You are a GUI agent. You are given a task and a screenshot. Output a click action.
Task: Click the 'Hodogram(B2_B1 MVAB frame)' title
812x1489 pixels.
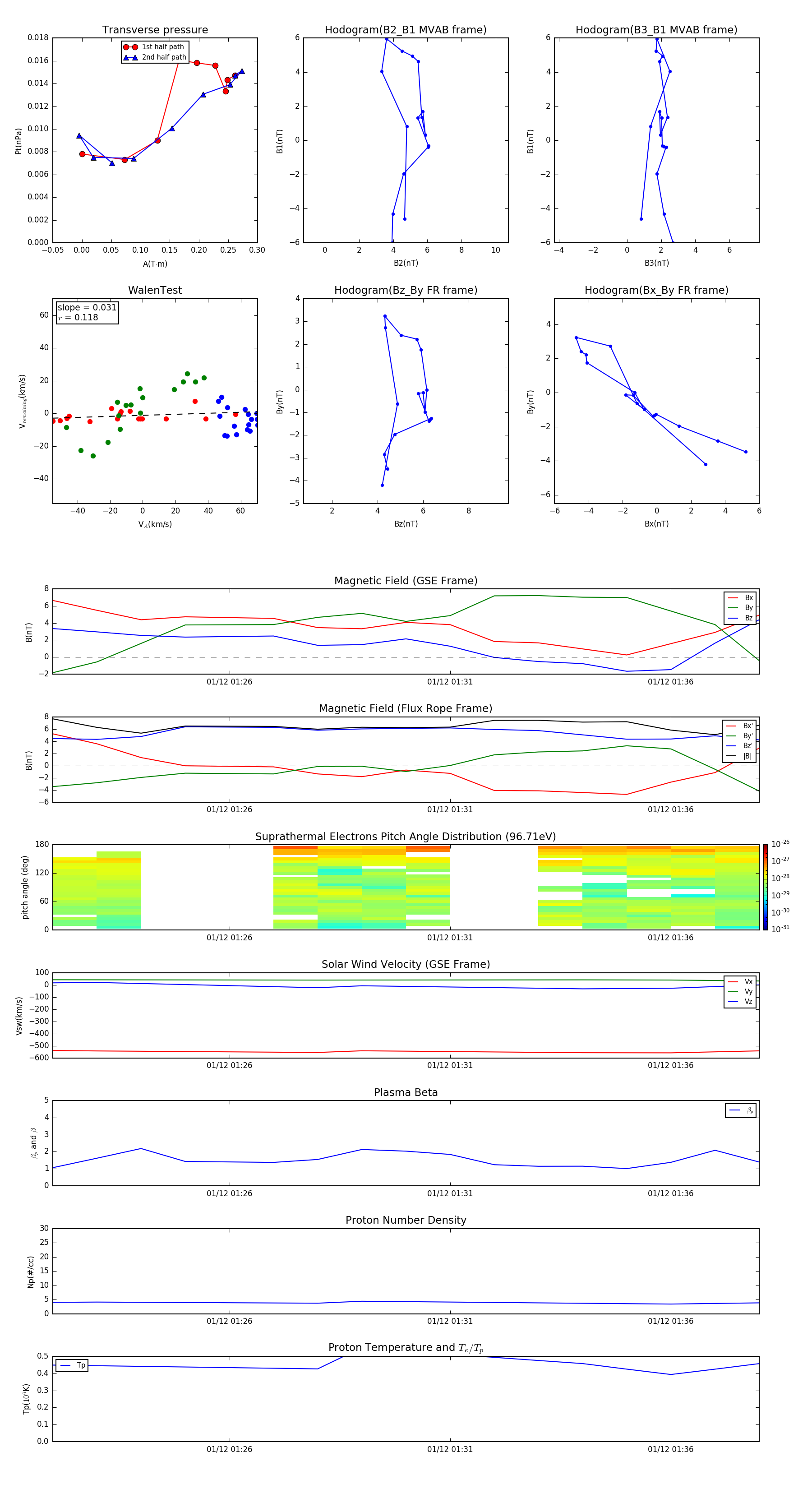[x=406, y=30]
